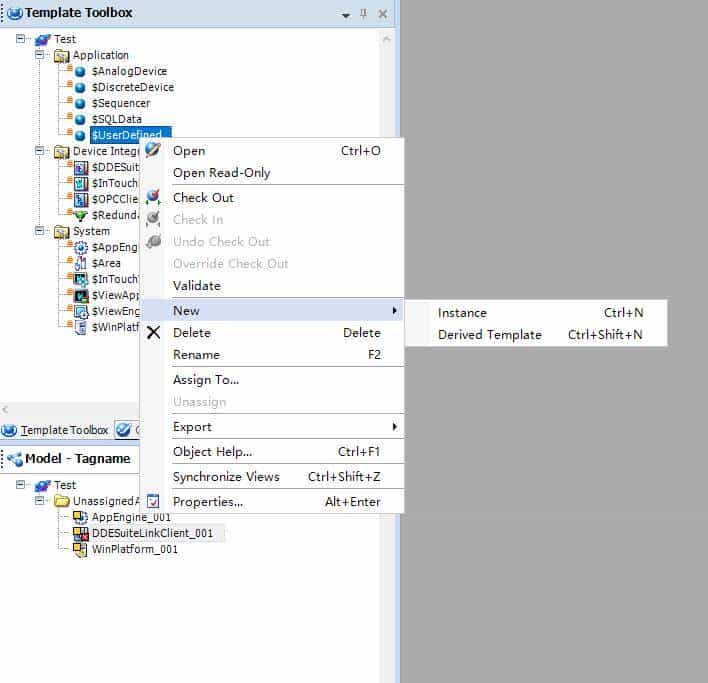The height and width of the screenshot is (683, 708).
Task: Click the Delete X icon in context menu
Action: pyautogui.click(x=154, y=333)
